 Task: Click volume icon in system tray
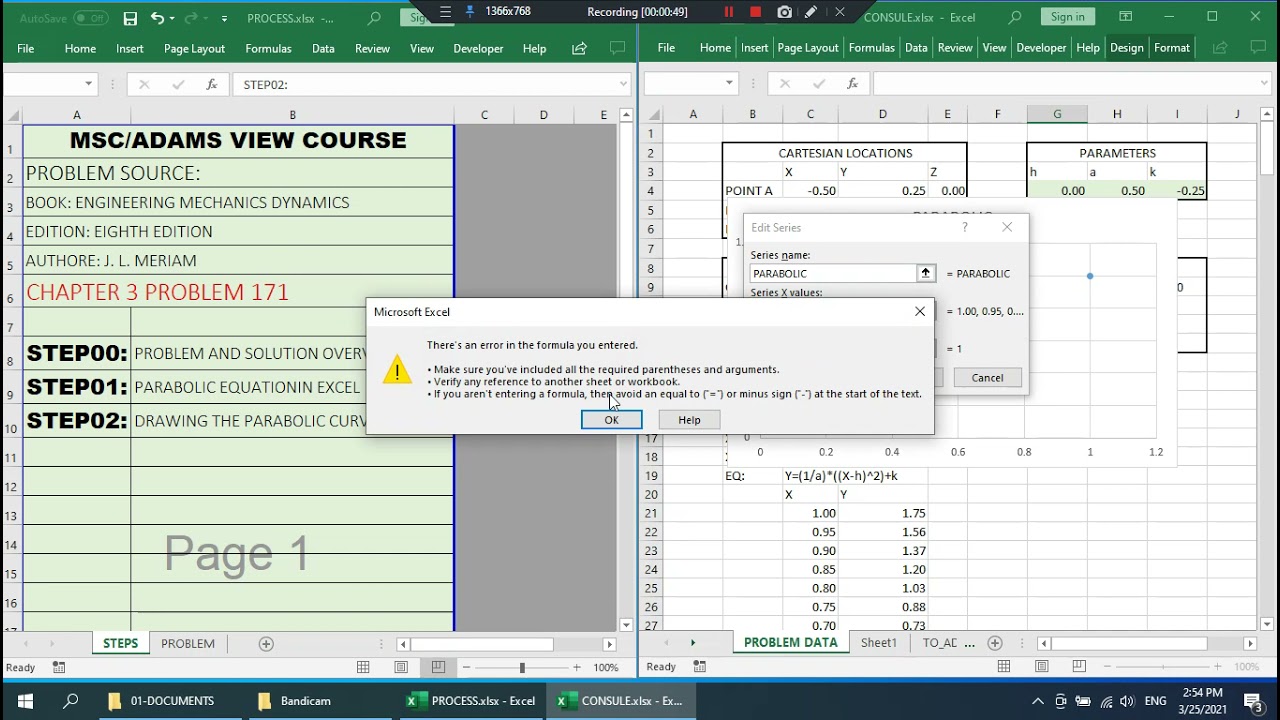pyautogui.click(x=1127, y=701)
